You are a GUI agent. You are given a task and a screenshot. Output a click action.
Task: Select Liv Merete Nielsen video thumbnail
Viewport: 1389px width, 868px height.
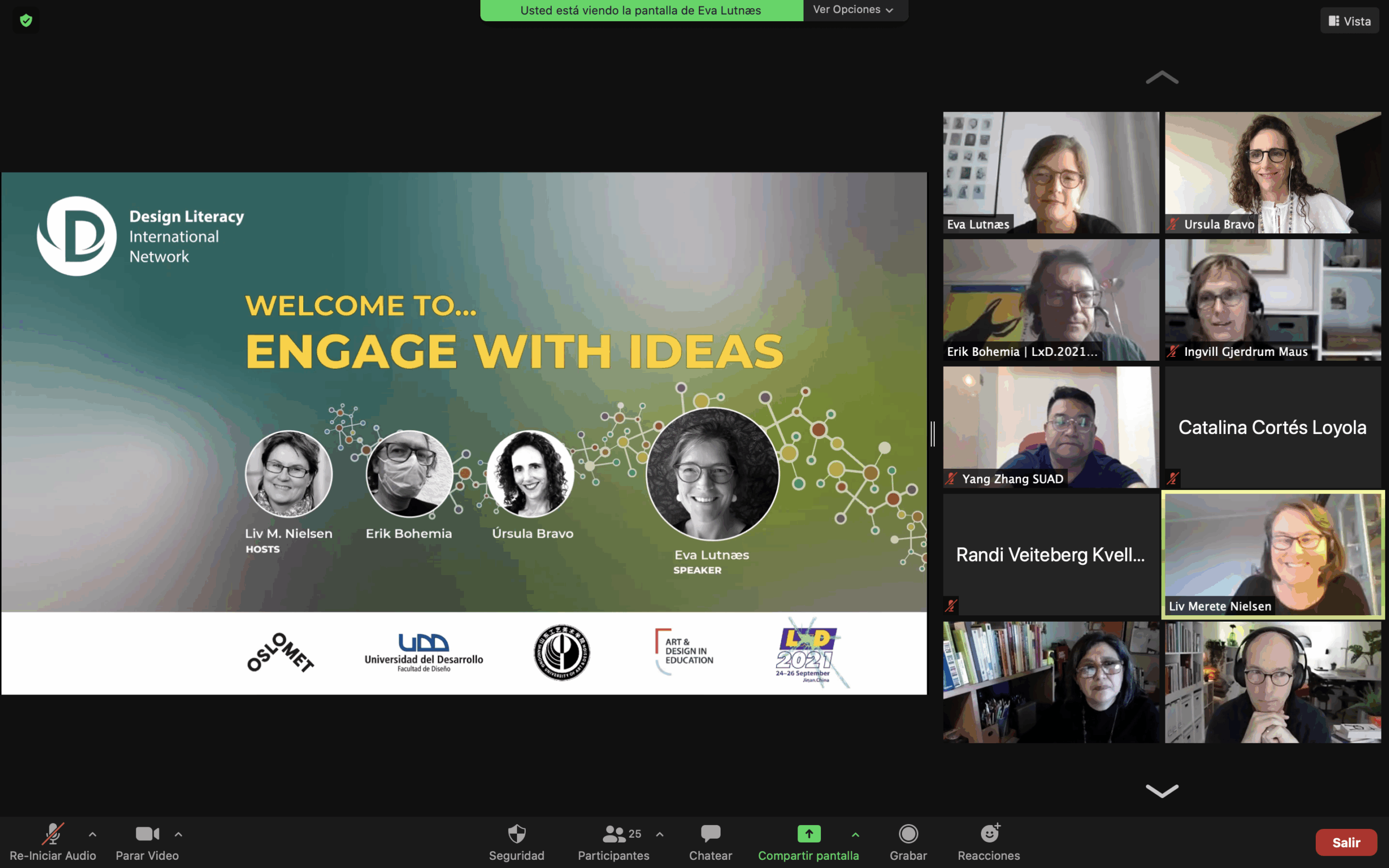[x=1272, y=554]
